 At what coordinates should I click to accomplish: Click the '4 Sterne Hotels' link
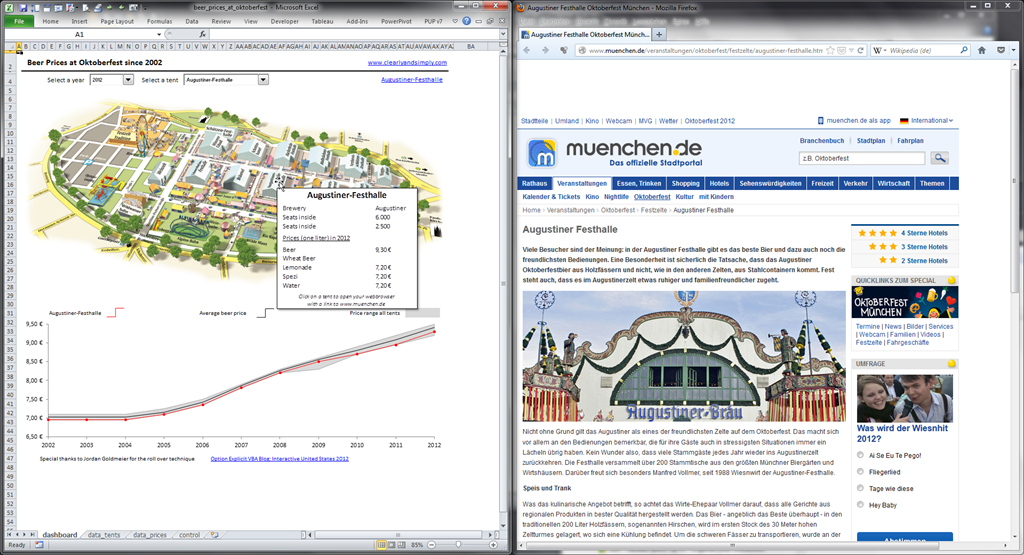point(924,233)
